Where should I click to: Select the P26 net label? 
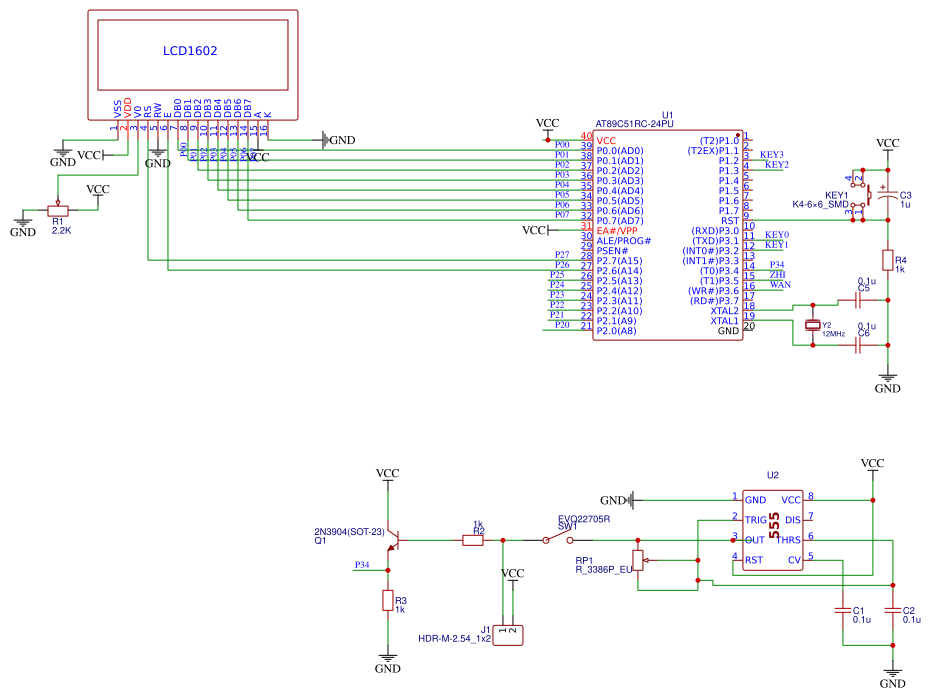tap(562, 265)
